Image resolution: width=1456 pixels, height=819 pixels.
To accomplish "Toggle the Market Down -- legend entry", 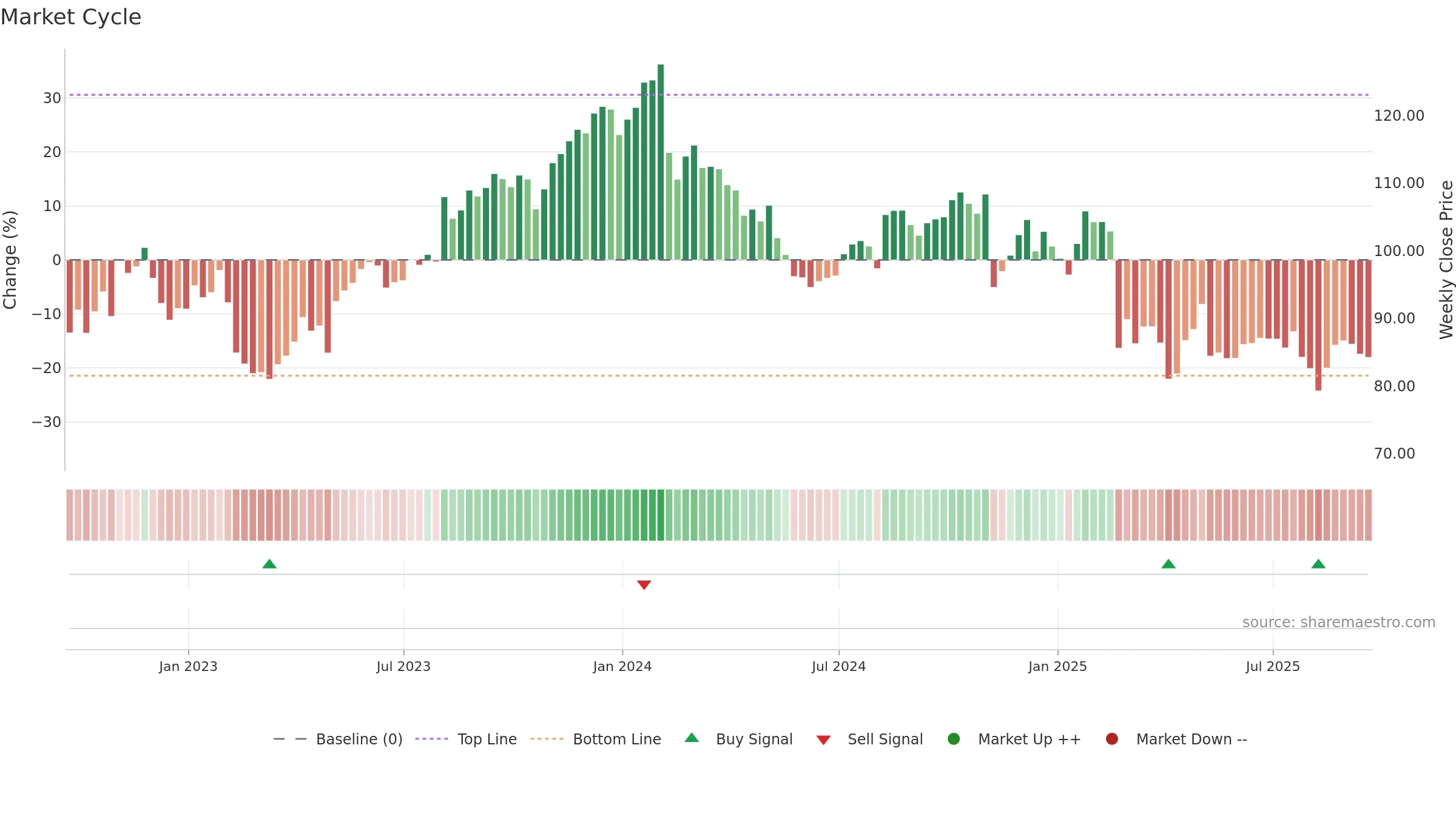I will pyautogui.click(x=1176, y=739).
